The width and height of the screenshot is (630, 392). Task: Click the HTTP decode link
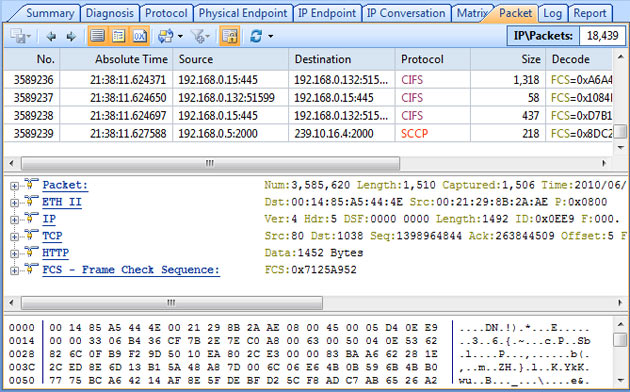pyautogui.click(x=55, y=253)
